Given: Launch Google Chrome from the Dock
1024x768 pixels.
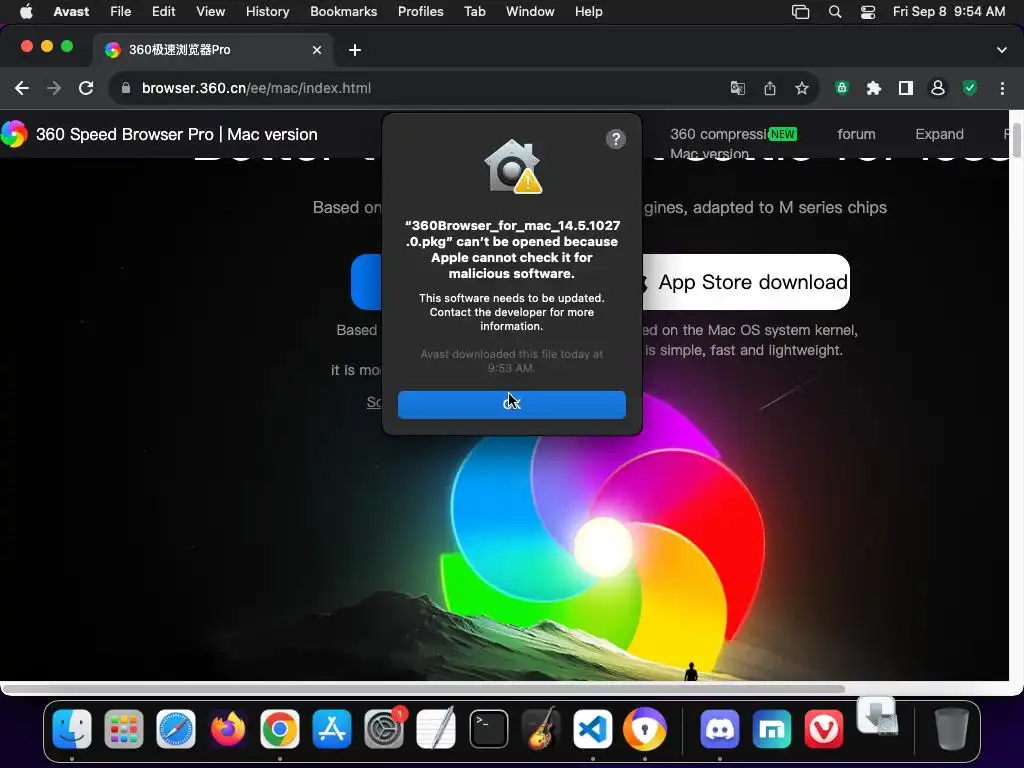Looking at the screenshot, I should [280, 729].
